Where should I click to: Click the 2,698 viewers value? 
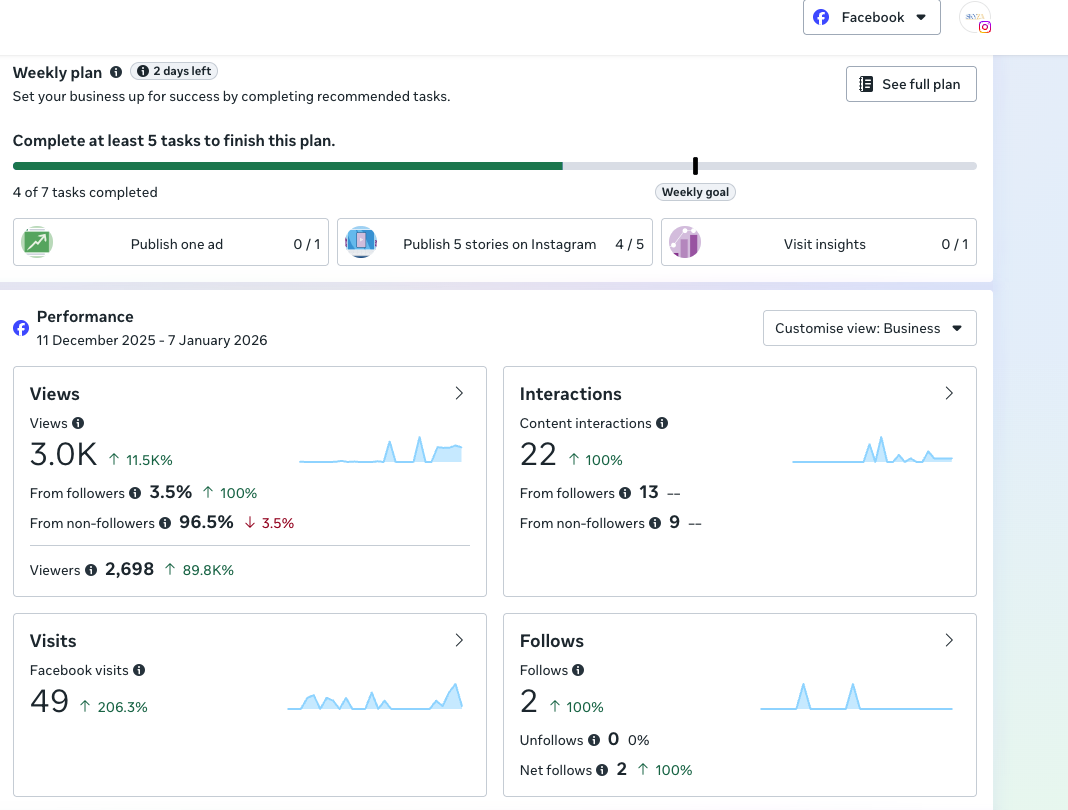[x=129, y=569]
